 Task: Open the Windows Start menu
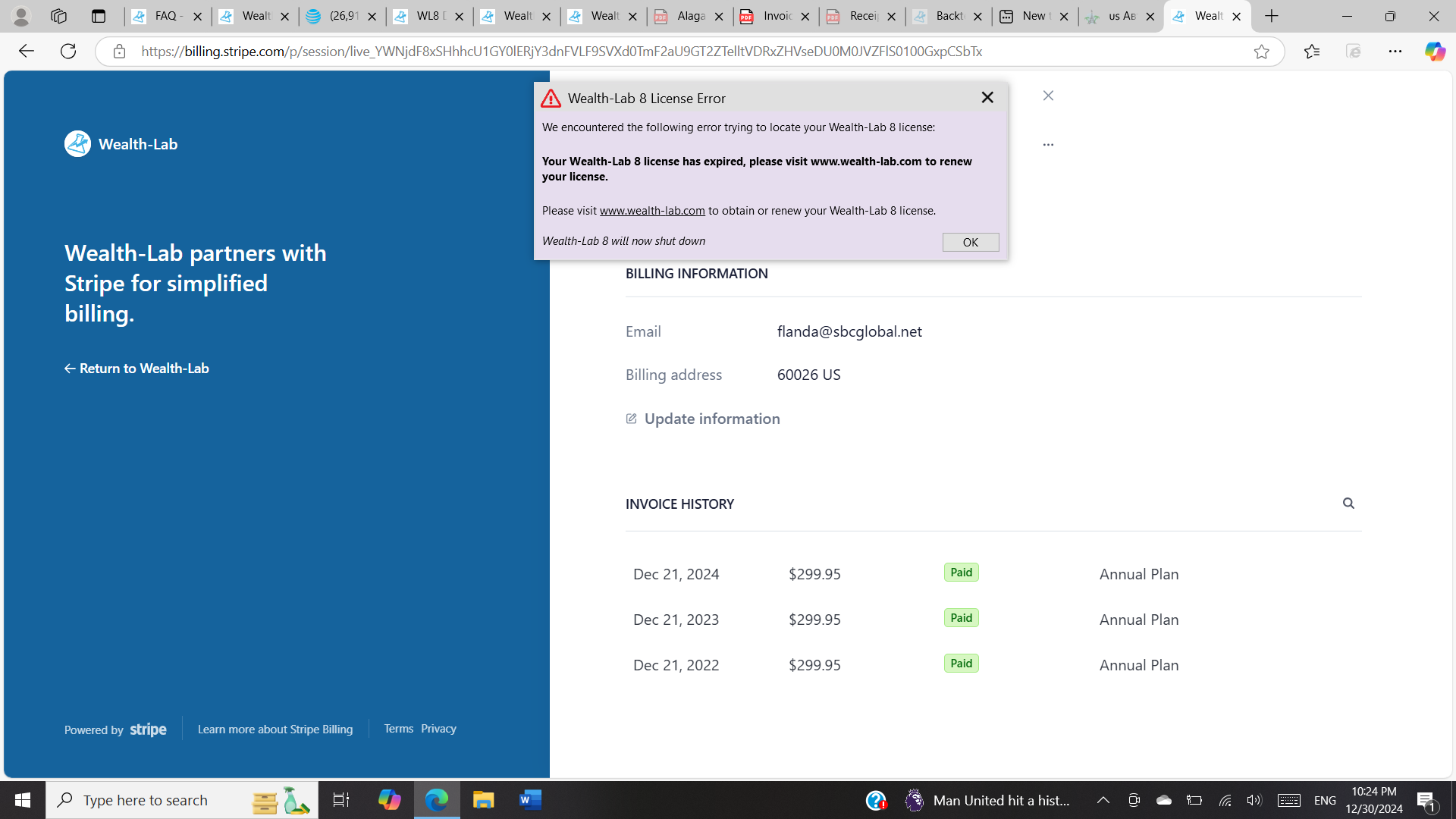point(23,800)
